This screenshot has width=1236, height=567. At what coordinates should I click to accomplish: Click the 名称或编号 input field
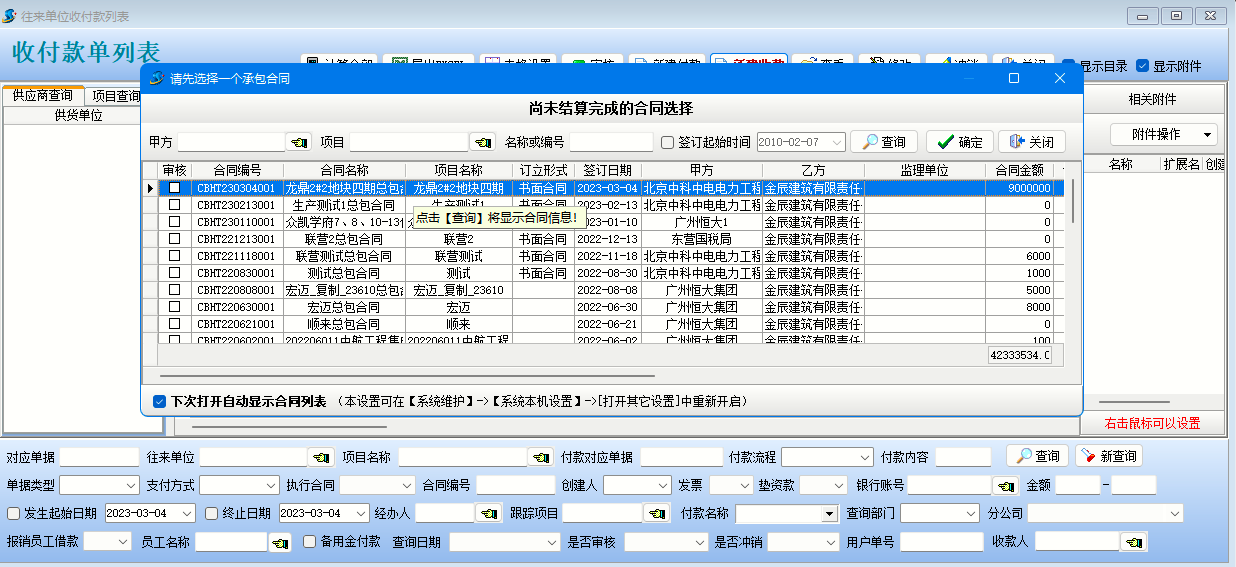click(x=611, y=142)
